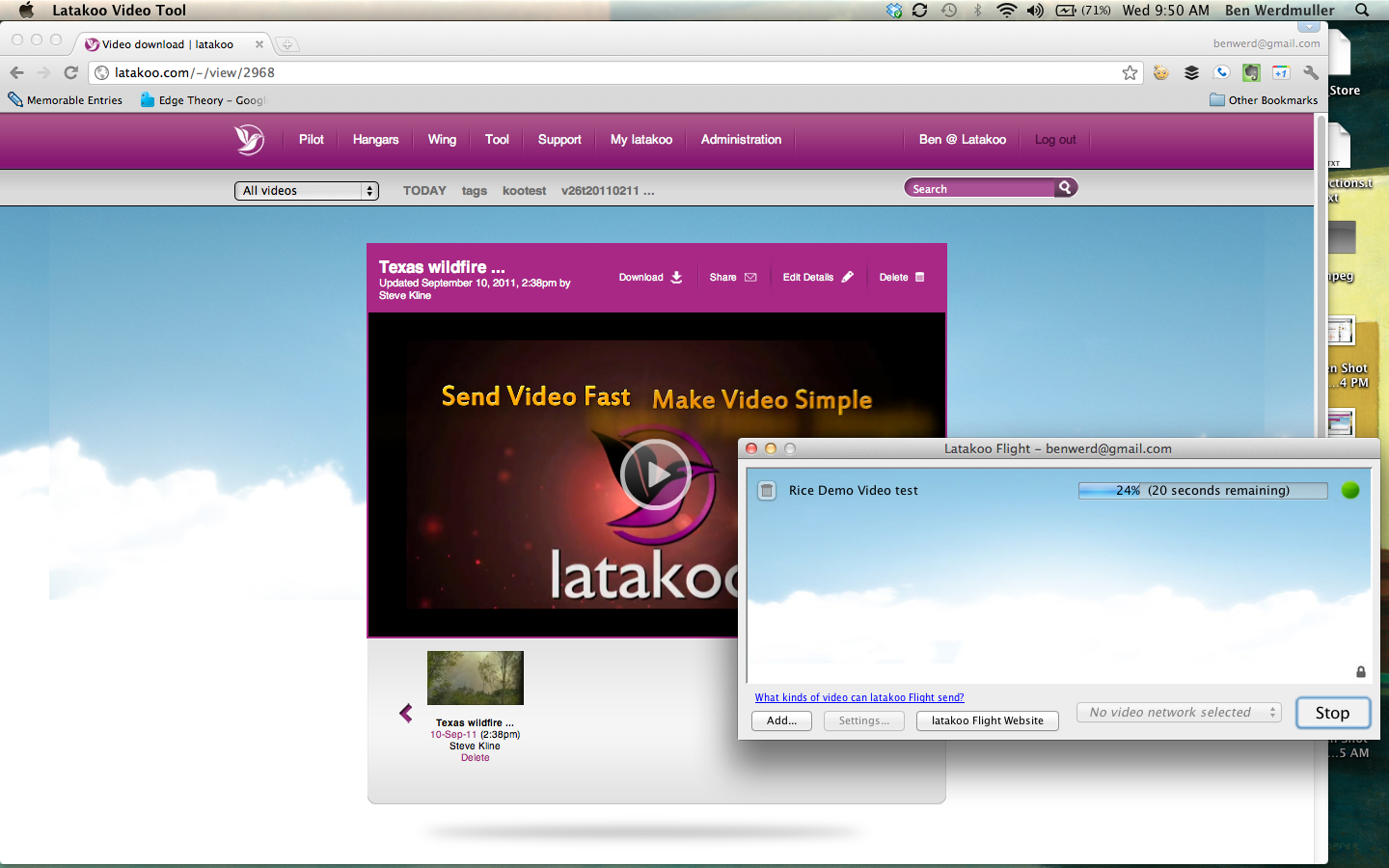The height and width of the screenshot is (868, 1389).
Task: Open the All videos dropdown
Action: click(x=306, y=191)
